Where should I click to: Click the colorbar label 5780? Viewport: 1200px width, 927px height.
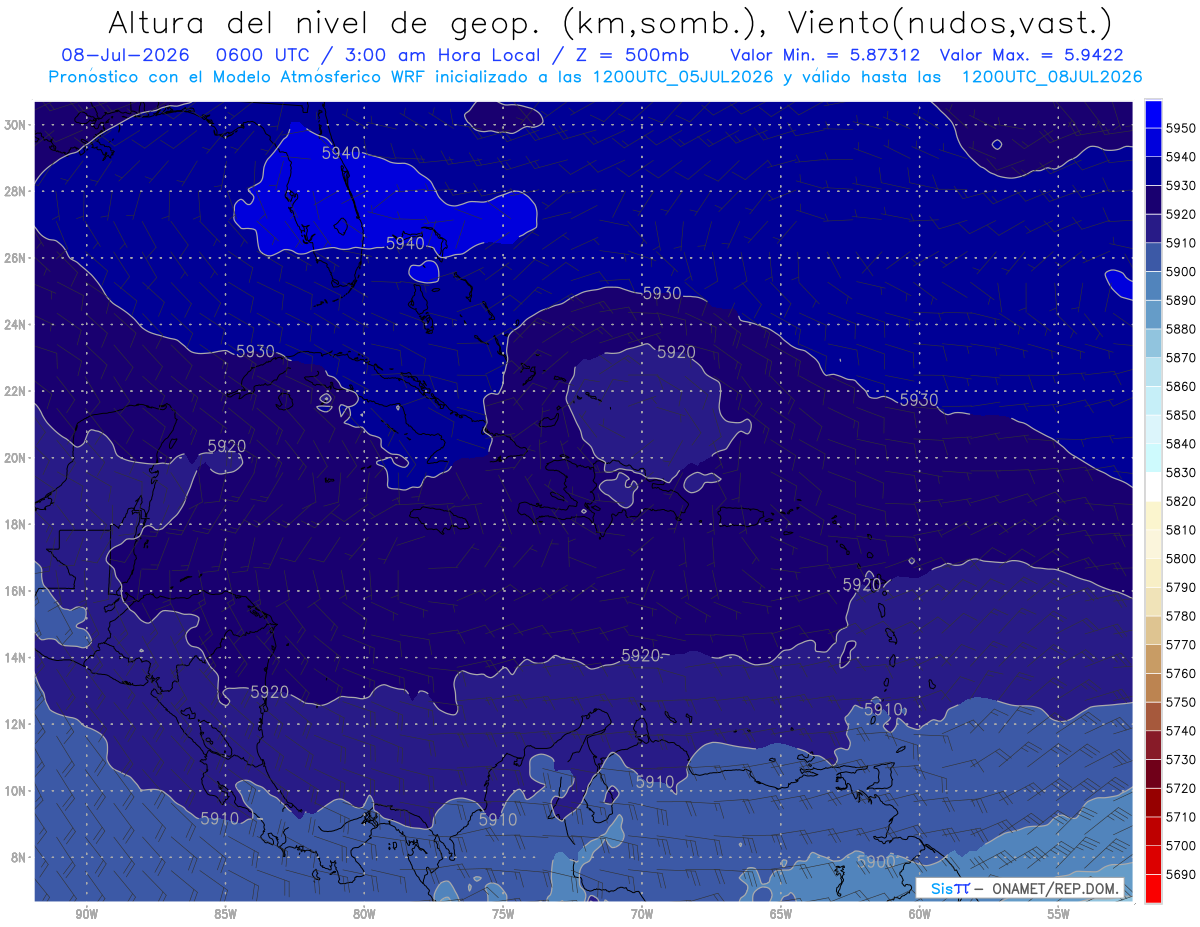(1181, 616)
